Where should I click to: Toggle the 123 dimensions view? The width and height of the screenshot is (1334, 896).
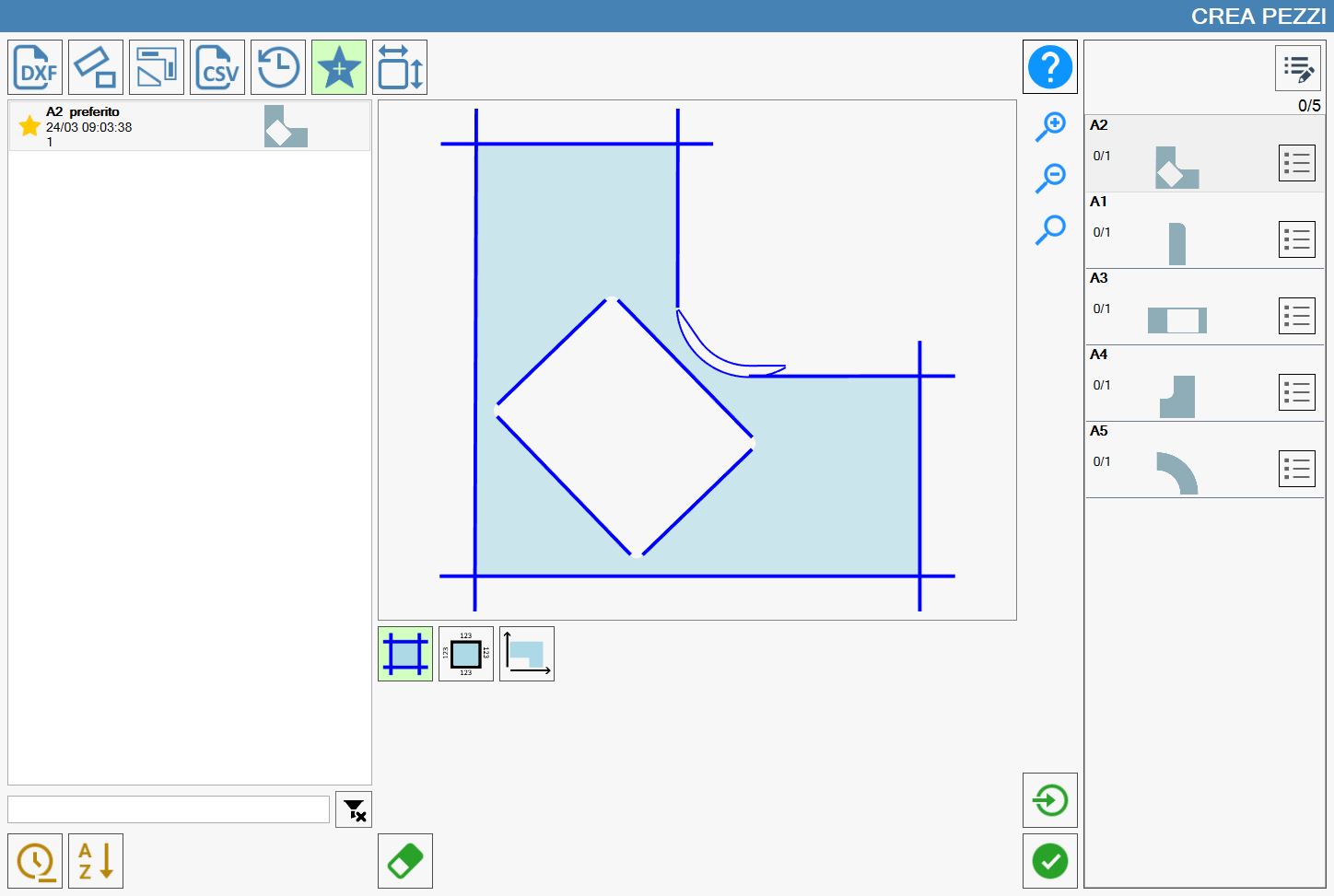[466, 654]
